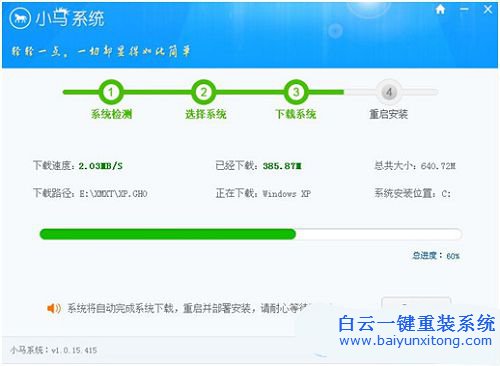The height and width of the screenshot is (366, 500).
Task: Click the green download progress bar
Action: coord(251,234)
